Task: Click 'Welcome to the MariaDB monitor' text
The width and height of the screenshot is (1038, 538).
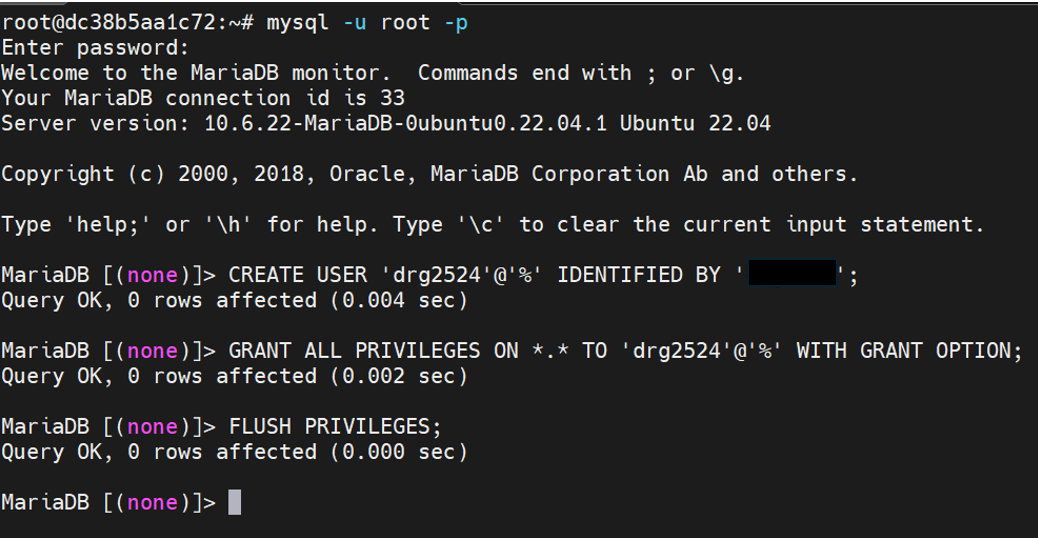Action: click(x=196, y=73)
